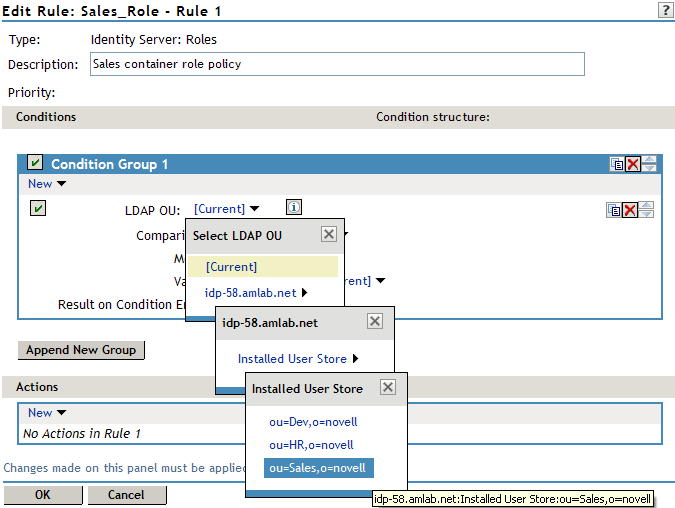The height and width of the screenshot is (508, 675).
Task: Toggle the Condition Group 1 checkbox
Action: 35,163
